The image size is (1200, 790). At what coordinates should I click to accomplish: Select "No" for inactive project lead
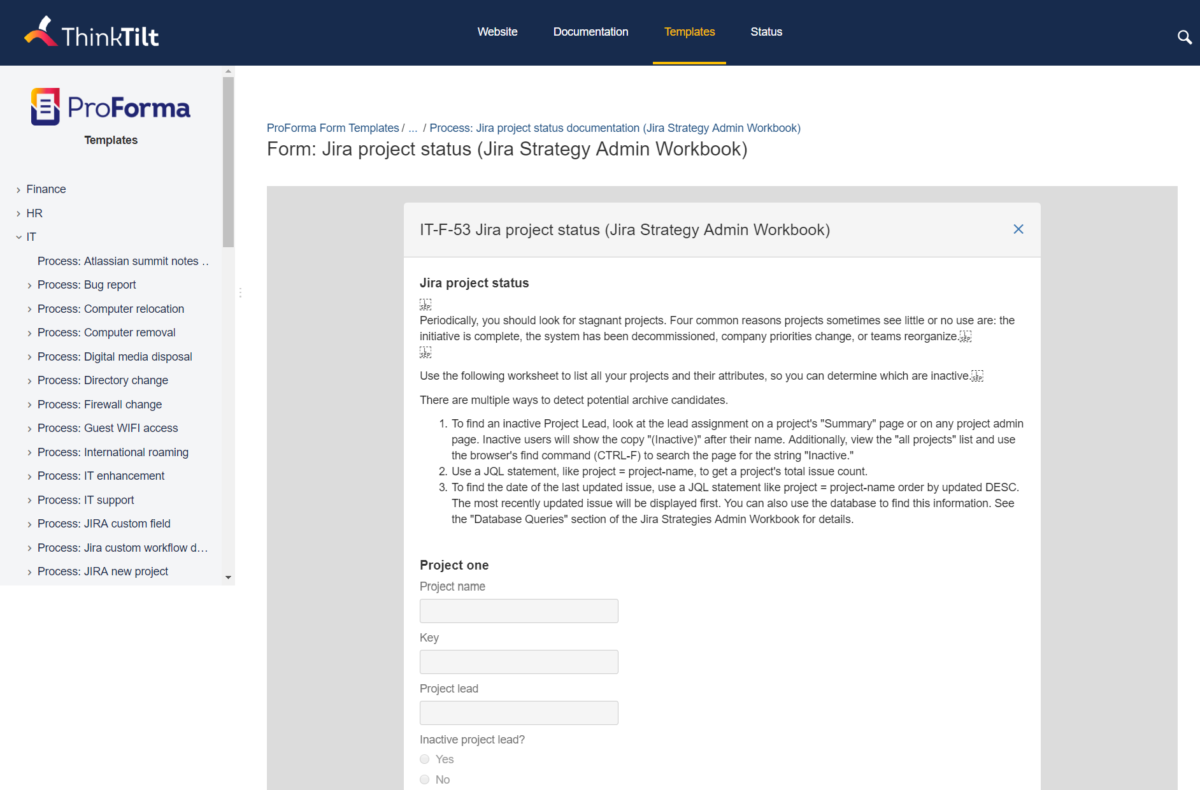pos(424,779)
